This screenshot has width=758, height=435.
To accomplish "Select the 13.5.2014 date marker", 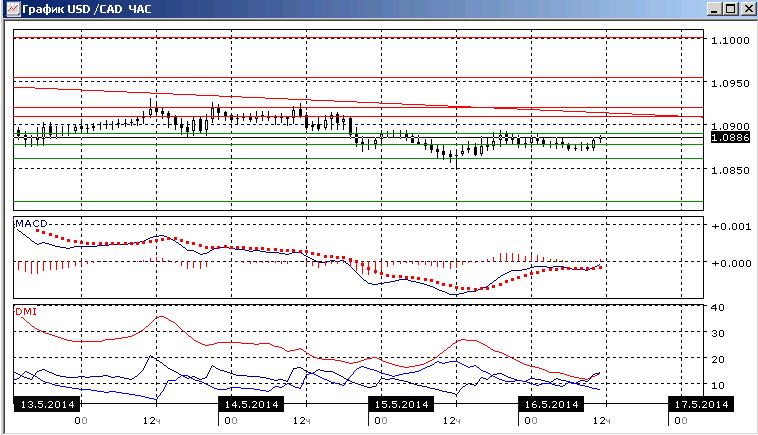I will [47, 404].
